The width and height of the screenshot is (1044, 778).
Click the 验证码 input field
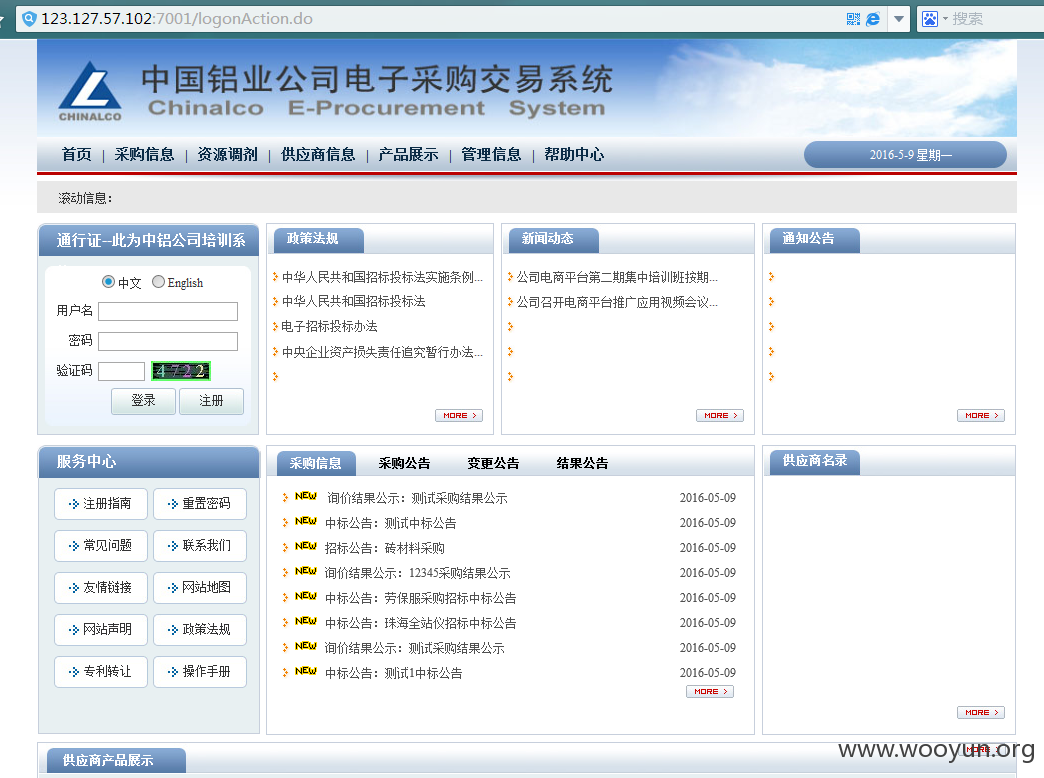click(x=121, y=371)
